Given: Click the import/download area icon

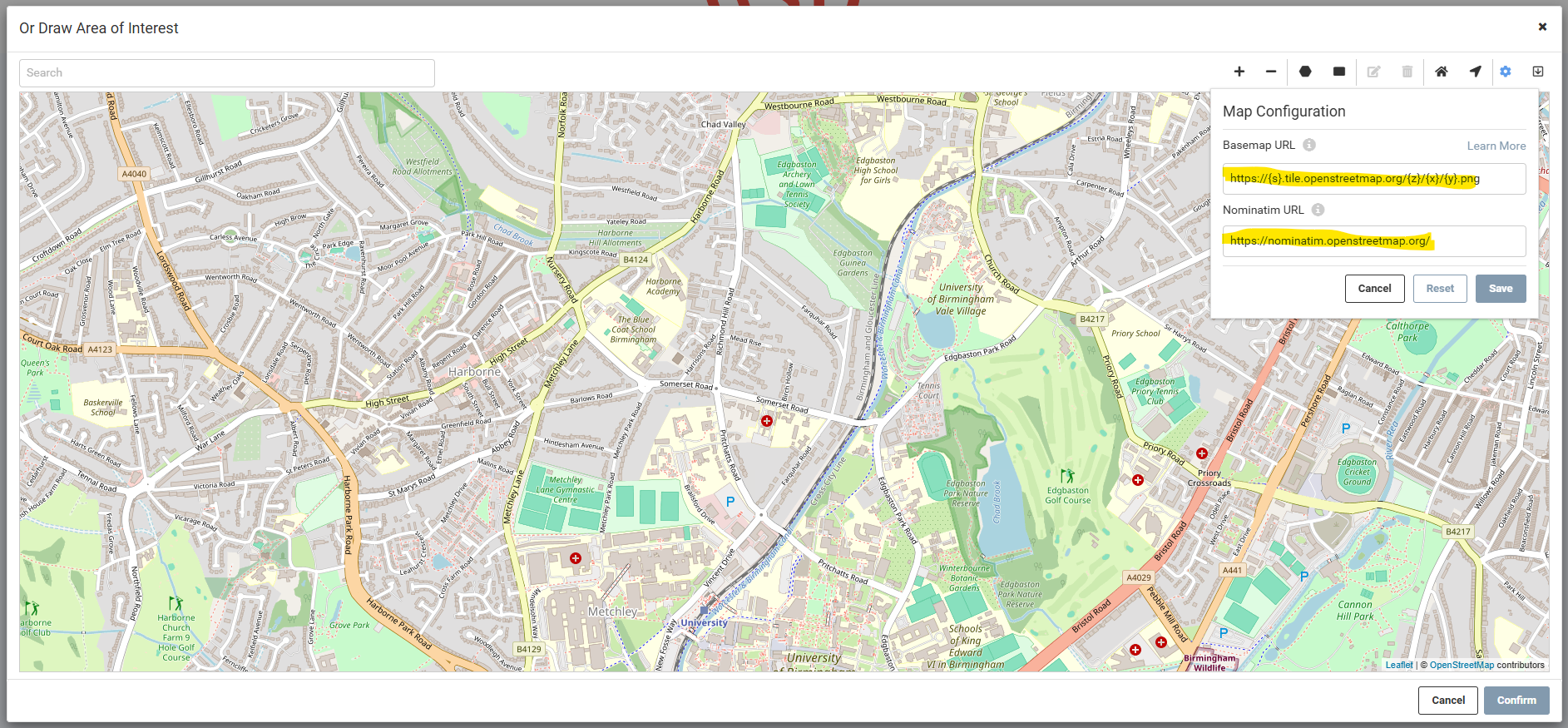Looking at the screenshot, I should click(x=1538, y=72).
